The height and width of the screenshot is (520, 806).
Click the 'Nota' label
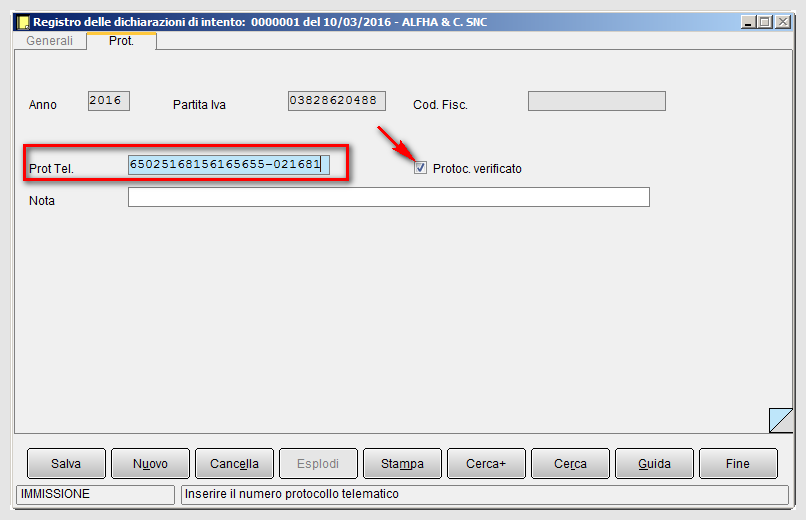point(42,201)
